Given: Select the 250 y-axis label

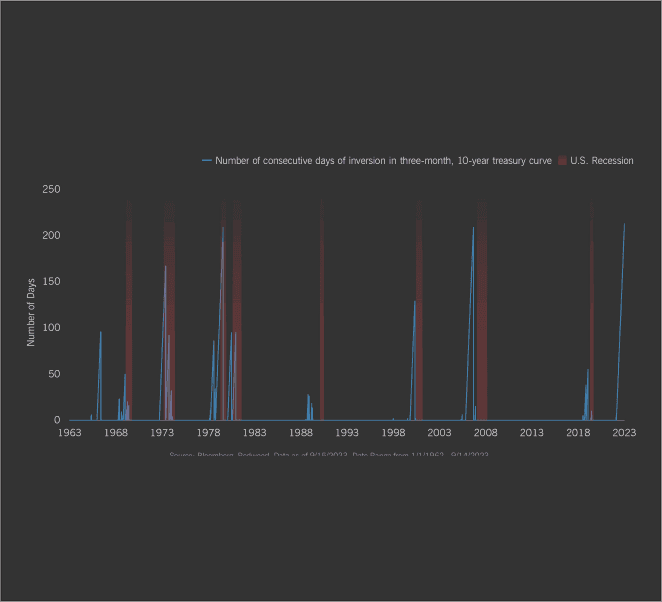Looking at the screenshot, I should point(51,189).
